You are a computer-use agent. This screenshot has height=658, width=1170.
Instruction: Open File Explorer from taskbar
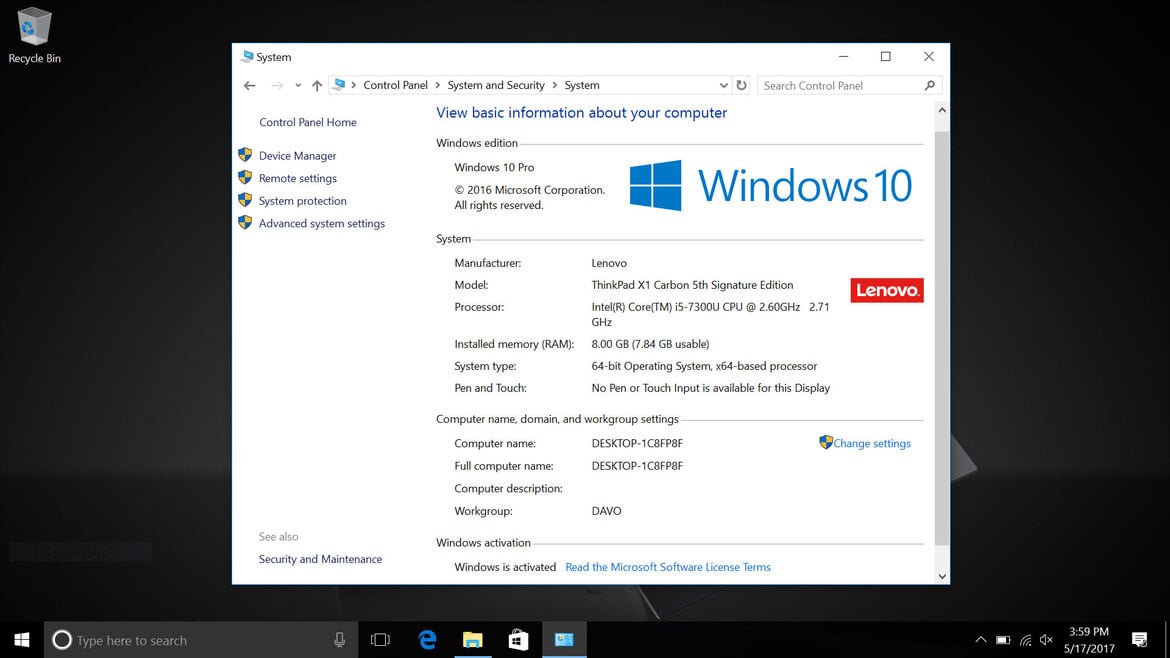(x=472, y=640)
